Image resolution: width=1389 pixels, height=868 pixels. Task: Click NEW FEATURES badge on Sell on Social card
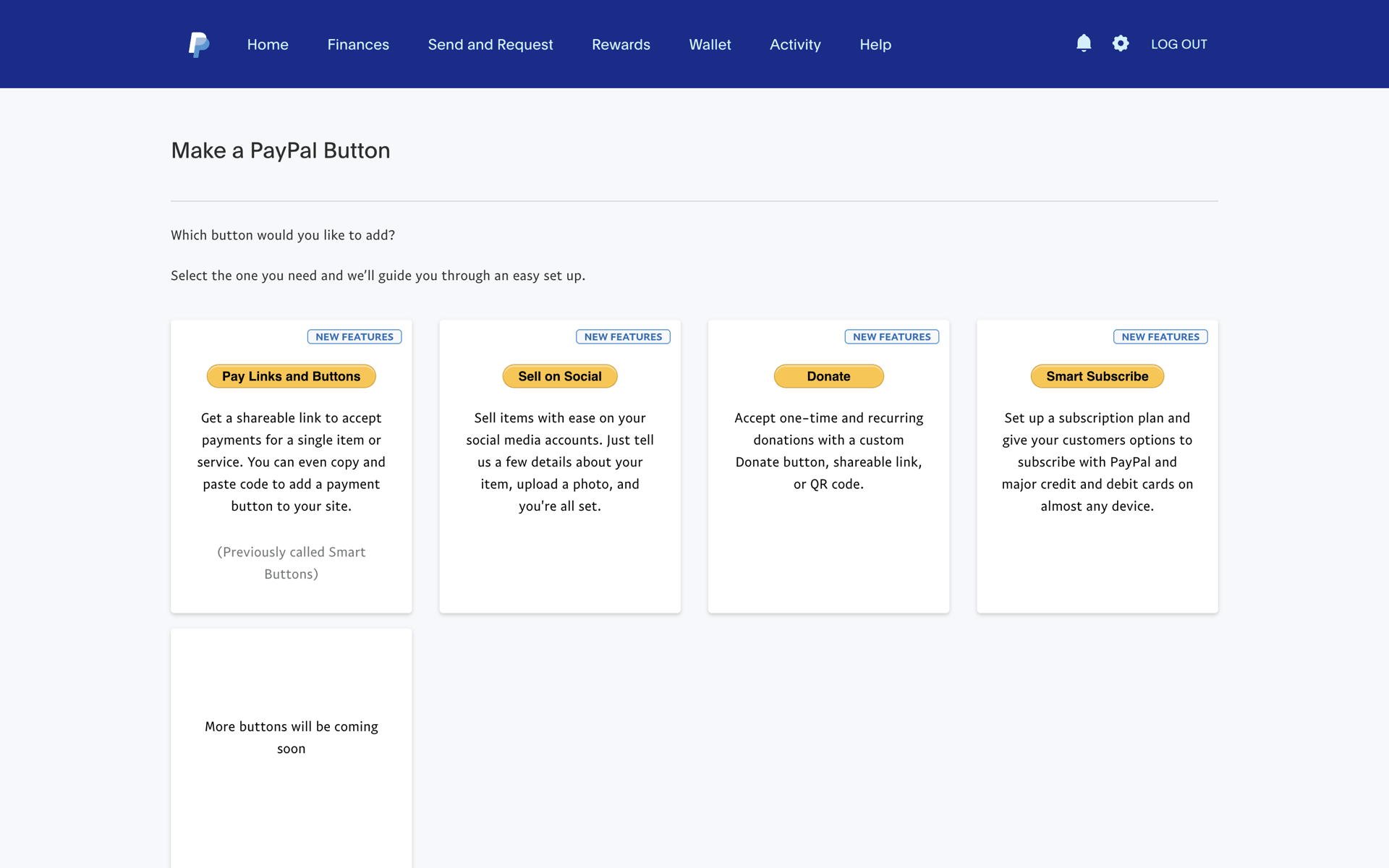(x=623, y=336)
